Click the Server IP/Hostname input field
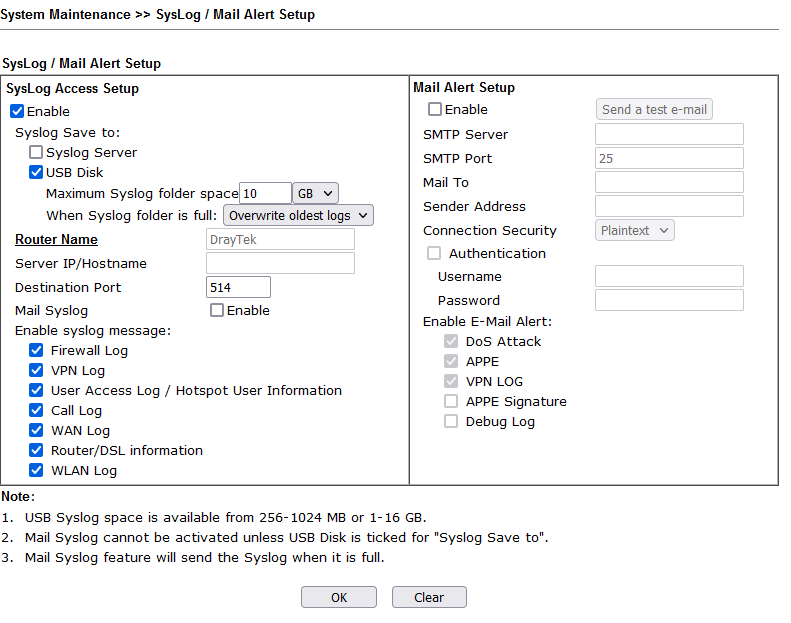The image size is (791, 623). 280,263
